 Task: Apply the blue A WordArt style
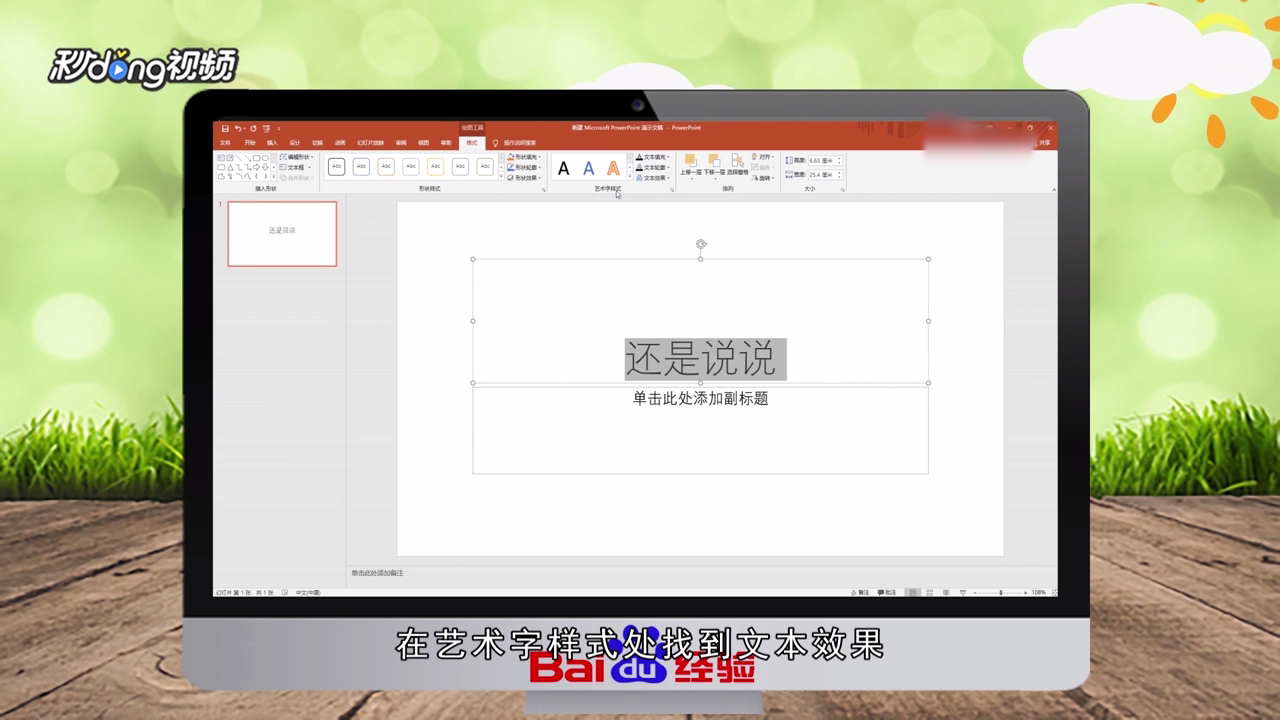[589, 168]
